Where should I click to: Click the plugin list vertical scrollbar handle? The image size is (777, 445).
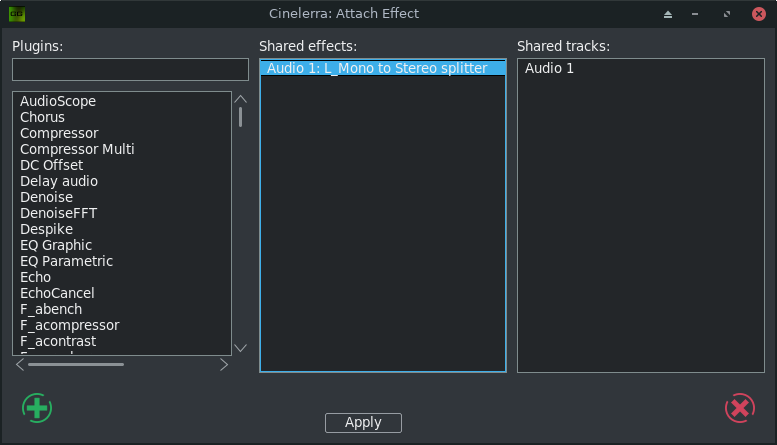tap(240, 116)
